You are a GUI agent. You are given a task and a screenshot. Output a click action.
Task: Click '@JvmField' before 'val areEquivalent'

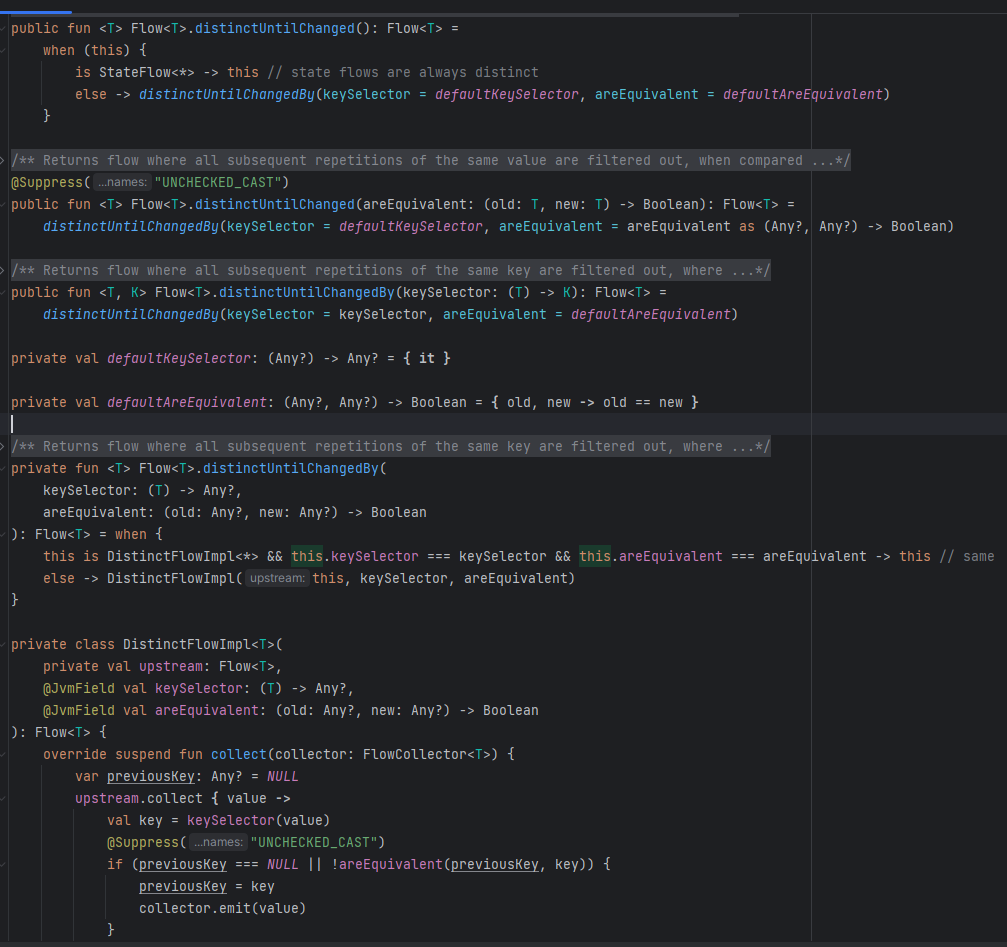pos(78,711)
